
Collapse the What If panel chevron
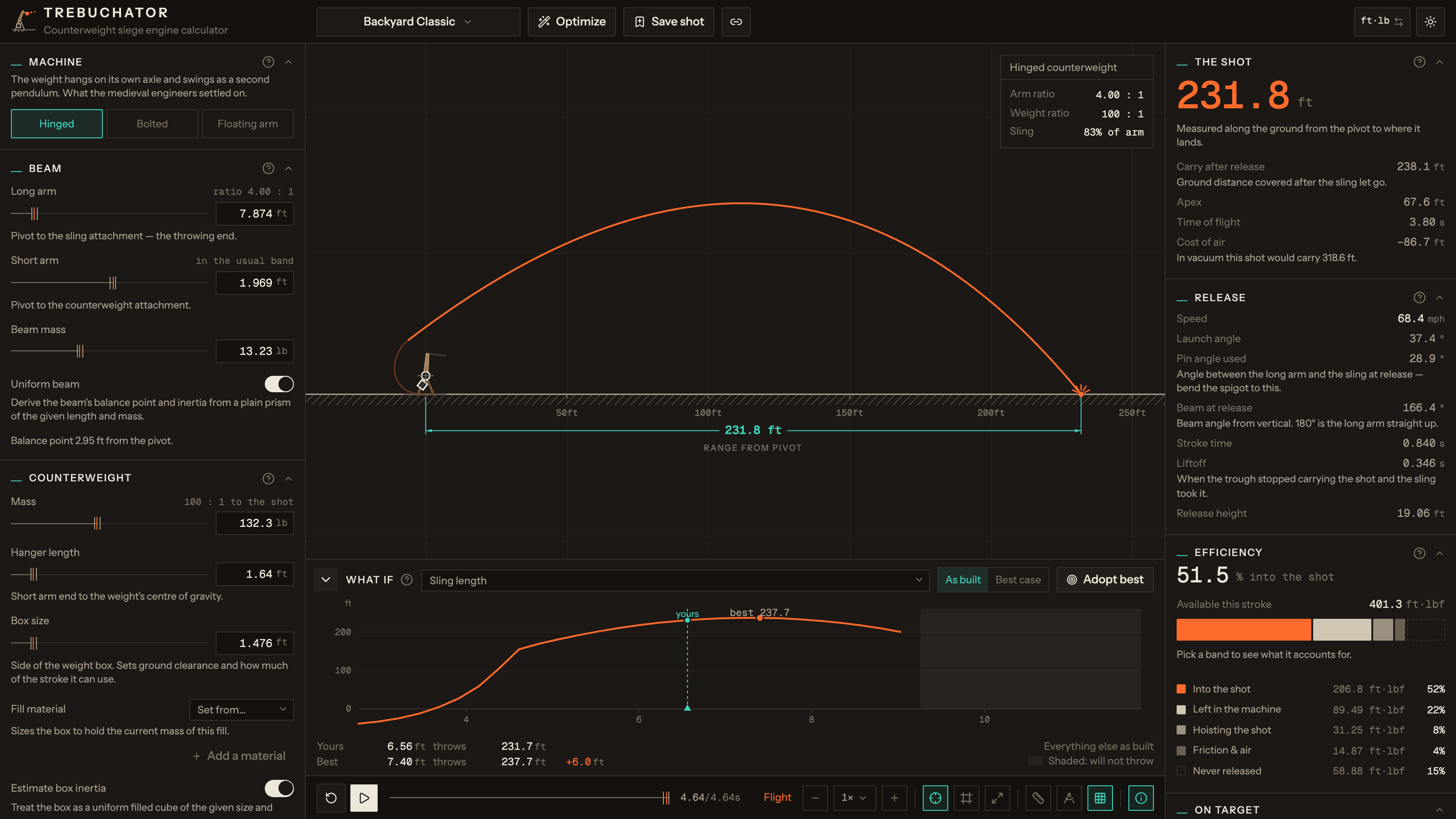[x=326, y=579]
